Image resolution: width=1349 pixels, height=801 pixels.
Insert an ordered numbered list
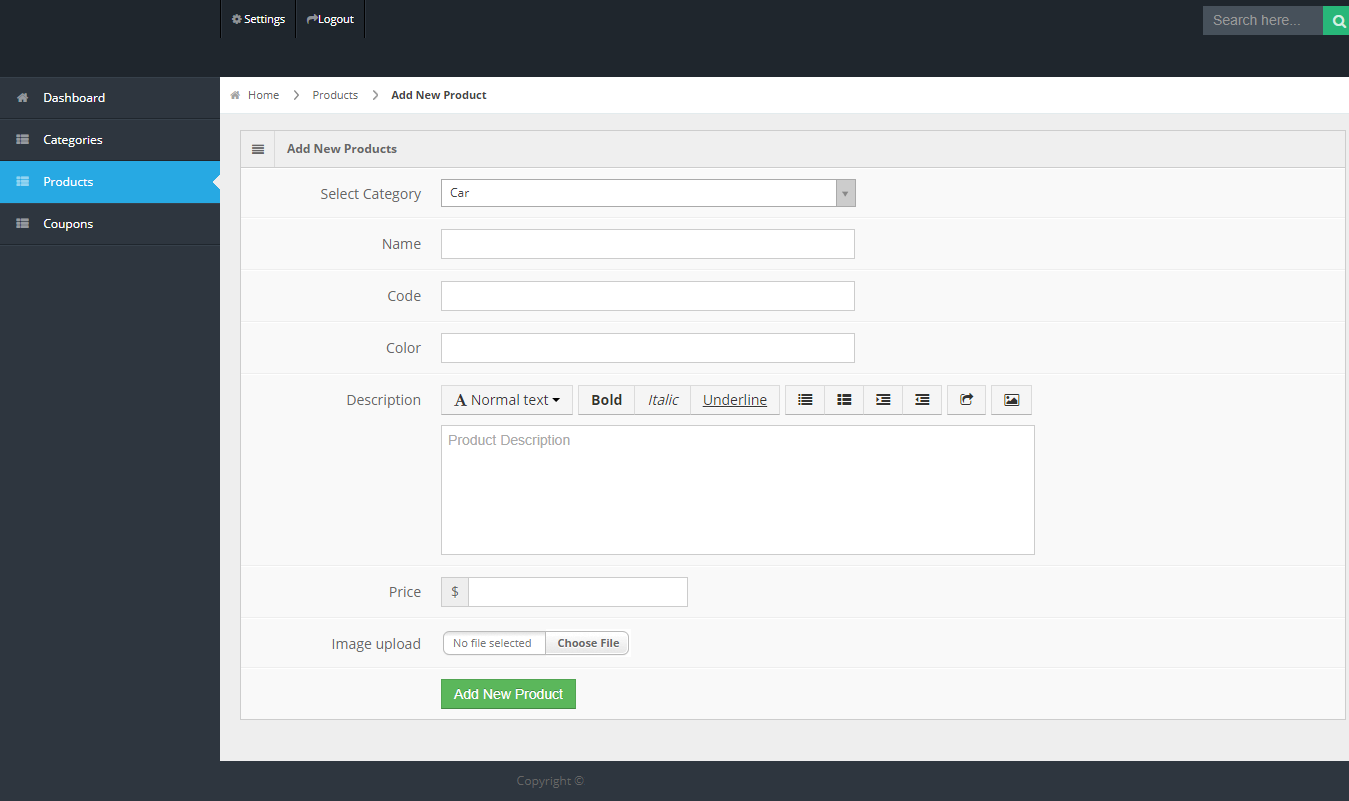(844, 400)
